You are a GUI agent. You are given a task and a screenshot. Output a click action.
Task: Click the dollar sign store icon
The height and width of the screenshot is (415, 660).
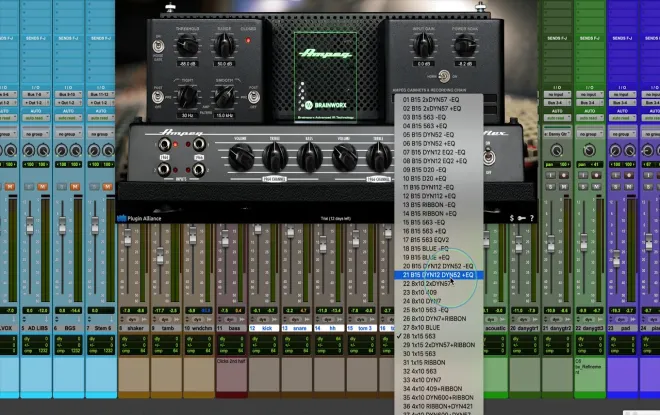click(511, 218)
